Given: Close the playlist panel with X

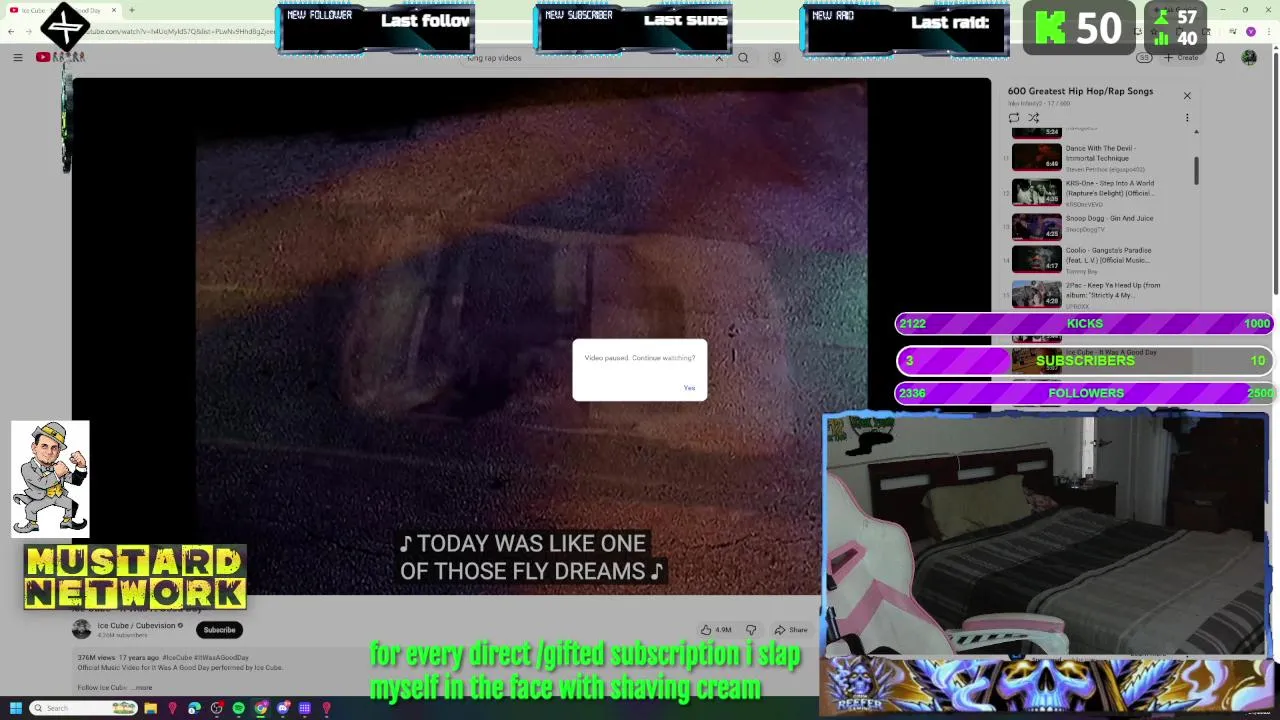Looking at the screenshot, I should click(x=1187, y=96).
